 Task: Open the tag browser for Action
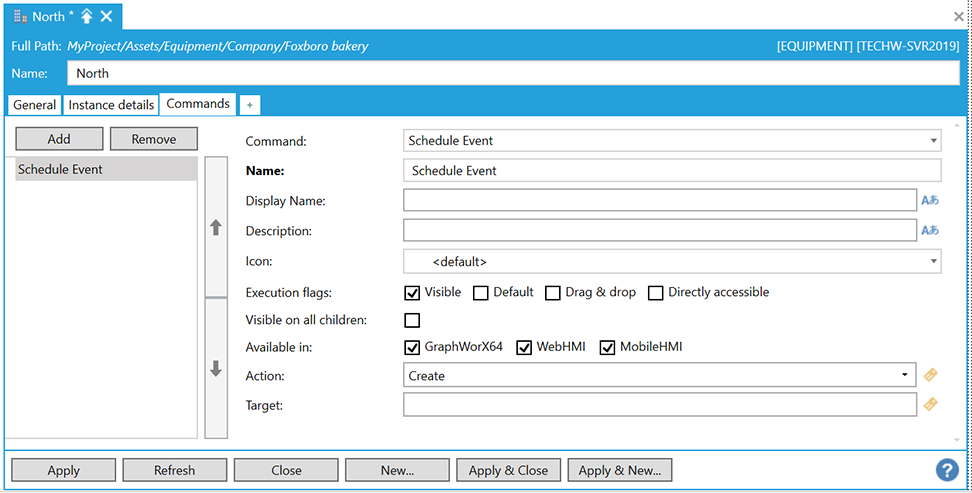(930, 375)
